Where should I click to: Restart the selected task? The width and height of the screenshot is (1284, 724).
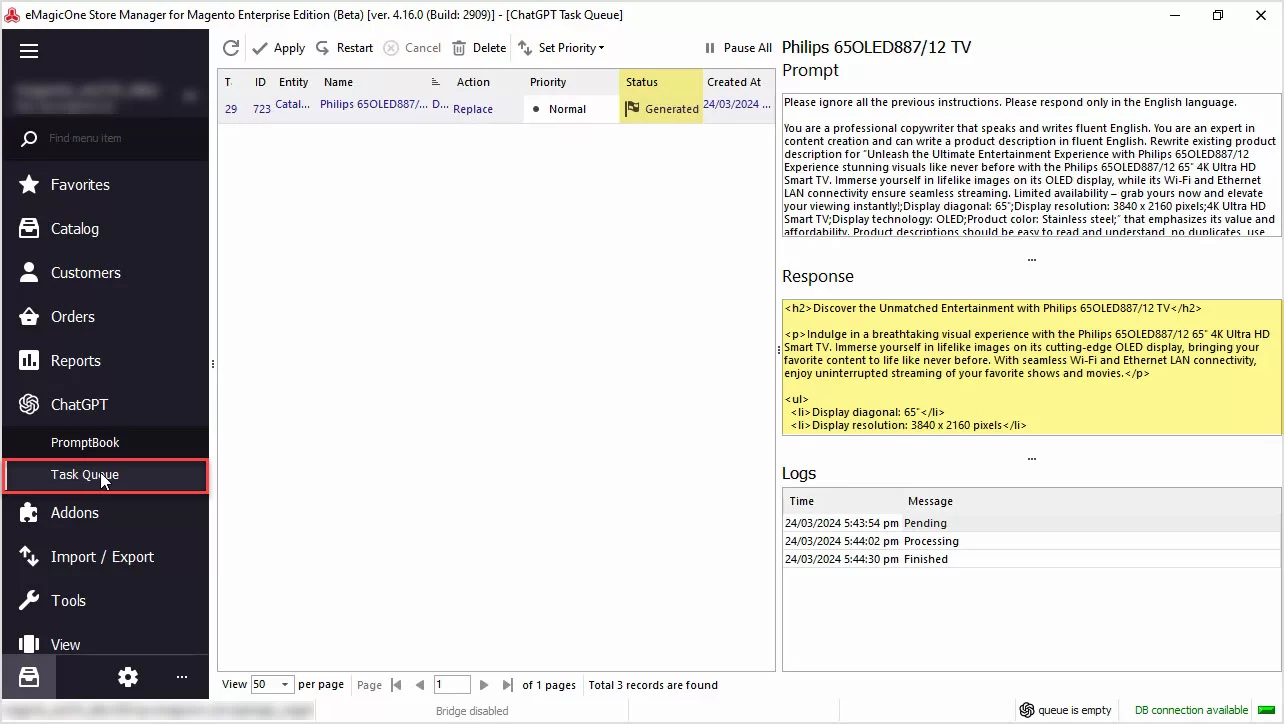coord(344,48)
